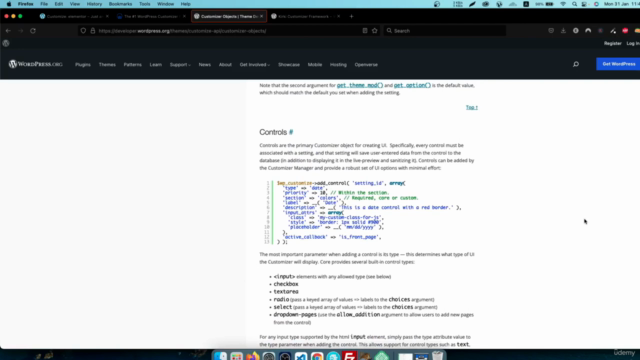Open Firefox from the dock

pyautogui.click(x=253, y=356)
